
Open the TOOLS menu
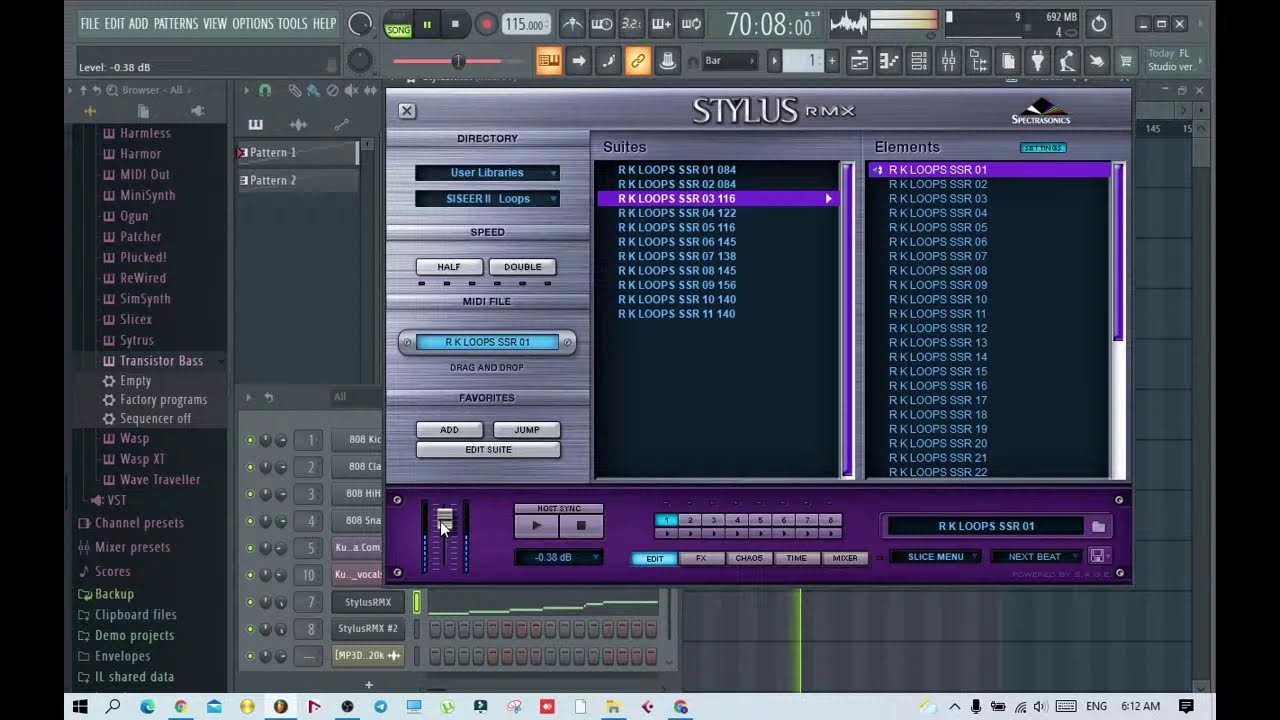click(292, 24)
